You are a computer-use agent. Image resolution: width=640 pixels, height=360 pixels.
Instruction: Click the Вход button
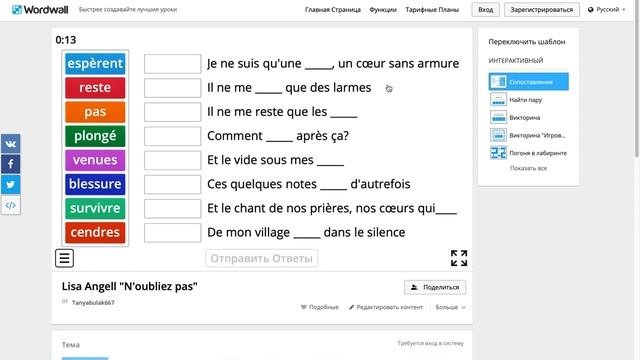click(x=485, y=9)
